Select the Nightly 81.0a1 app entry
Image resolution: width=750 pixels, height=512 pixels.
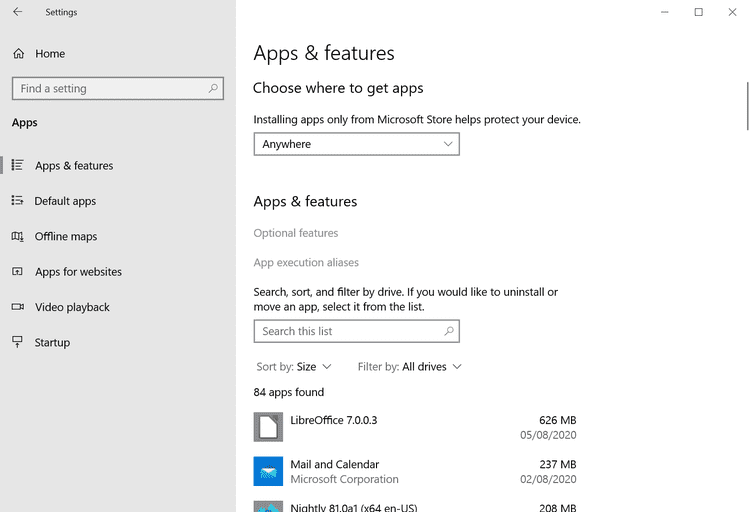[x=415, y=506]
